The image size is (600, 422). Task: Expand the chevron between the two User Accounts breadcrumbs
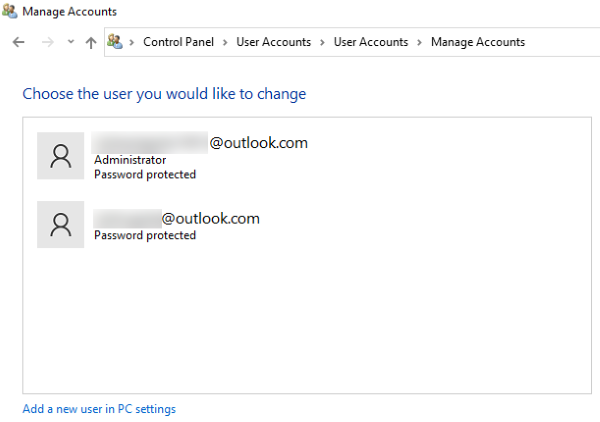pos(323,42)
